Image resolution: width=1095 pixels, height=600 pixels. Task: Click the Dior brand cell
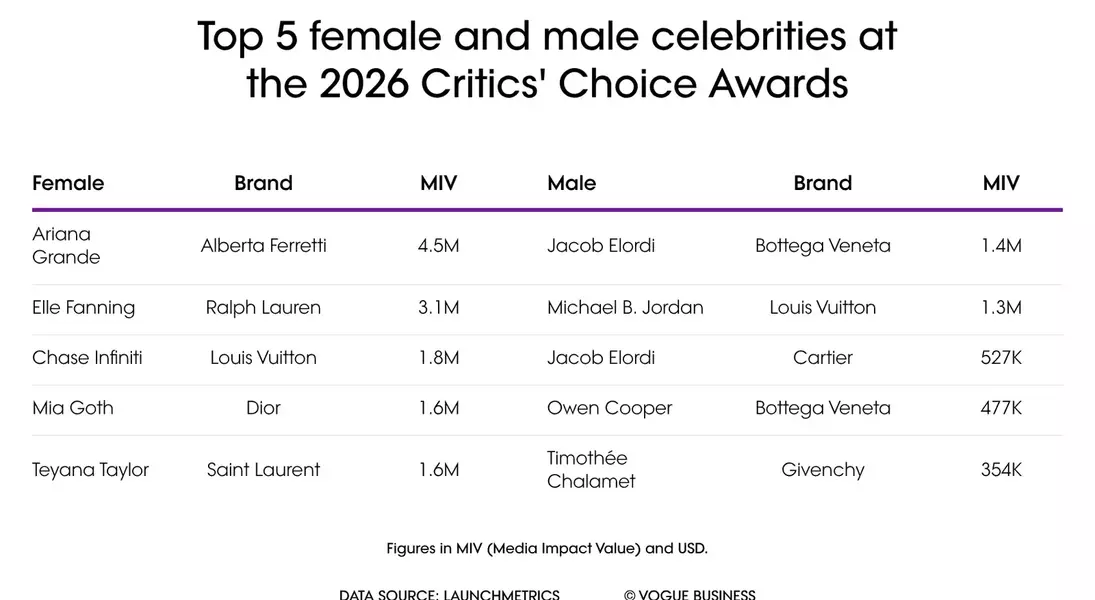pos(263,408)
